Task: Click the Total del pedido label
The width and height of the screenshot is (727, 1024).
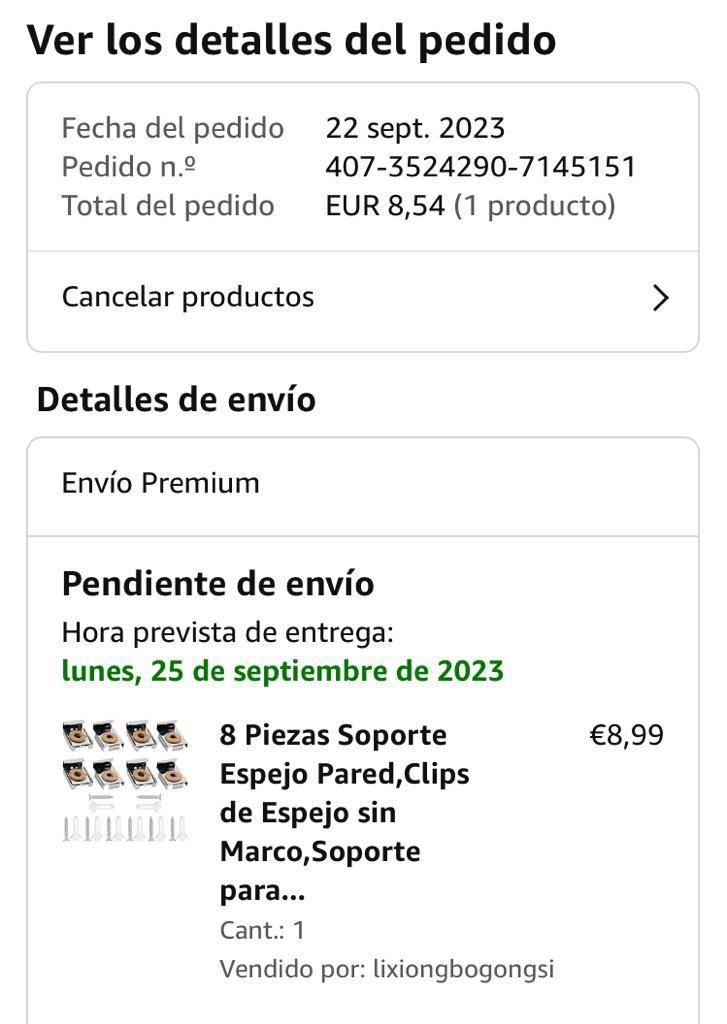Action: [x=168, y=206]
